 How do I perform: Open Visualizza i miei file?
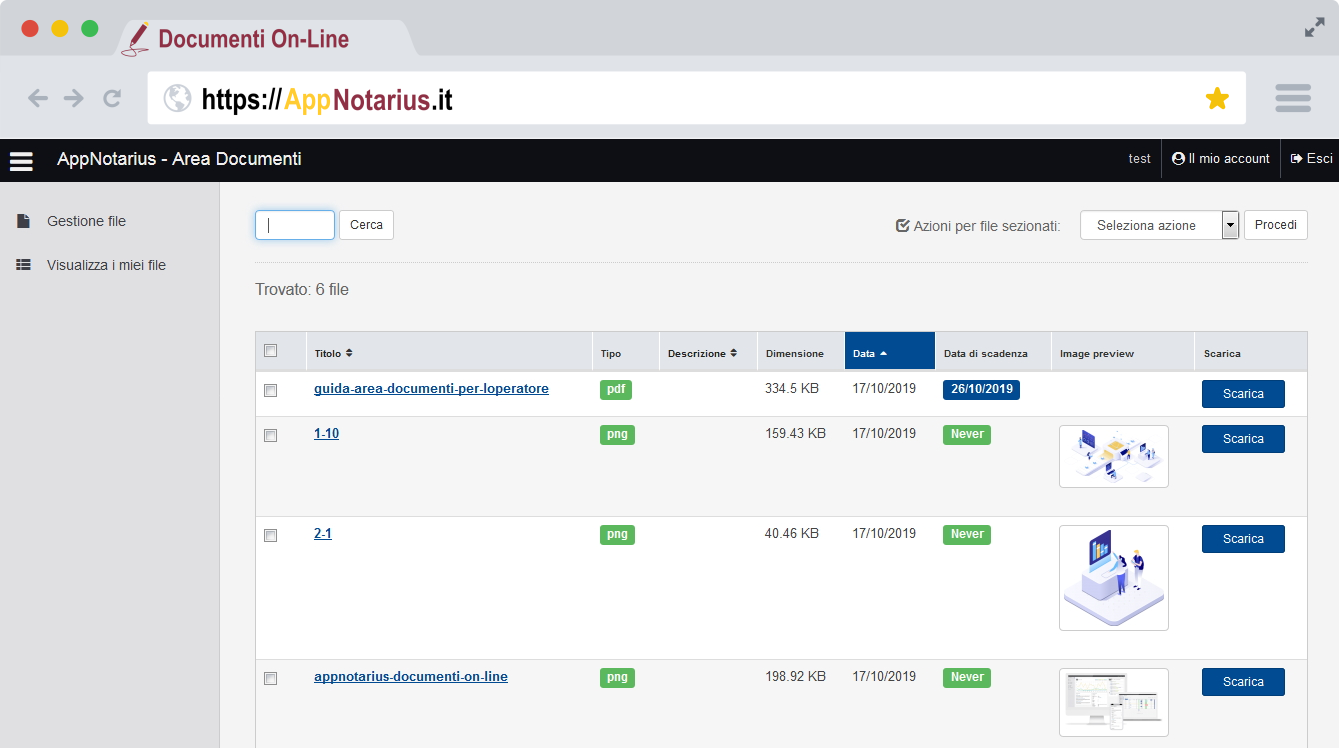[106, 265]
